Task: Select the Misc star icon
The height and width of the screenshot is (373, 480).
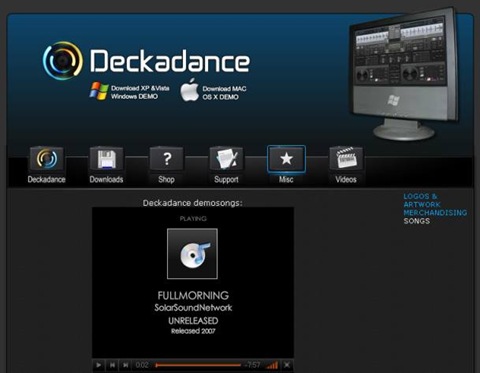Action: click(286, 159)
